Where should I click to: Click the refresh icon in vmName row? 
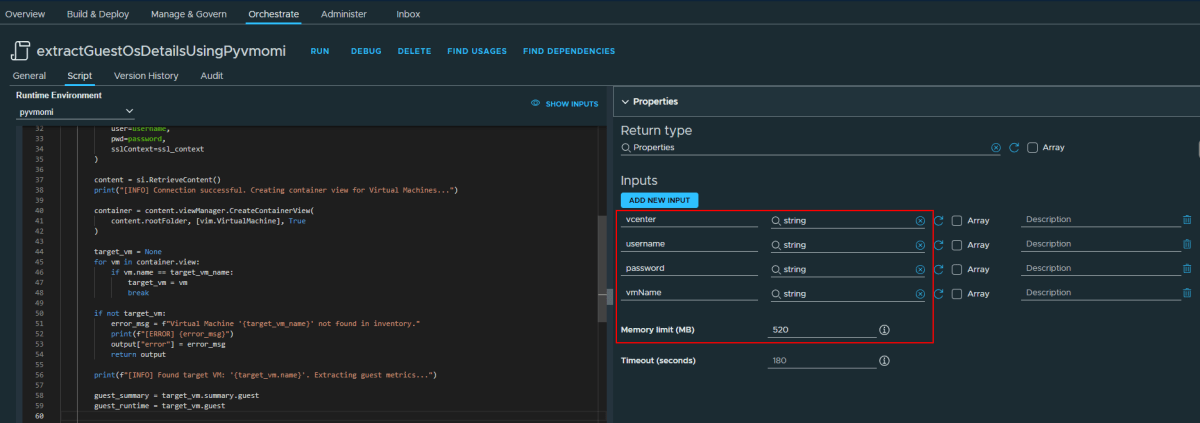(x=938, y=294)
